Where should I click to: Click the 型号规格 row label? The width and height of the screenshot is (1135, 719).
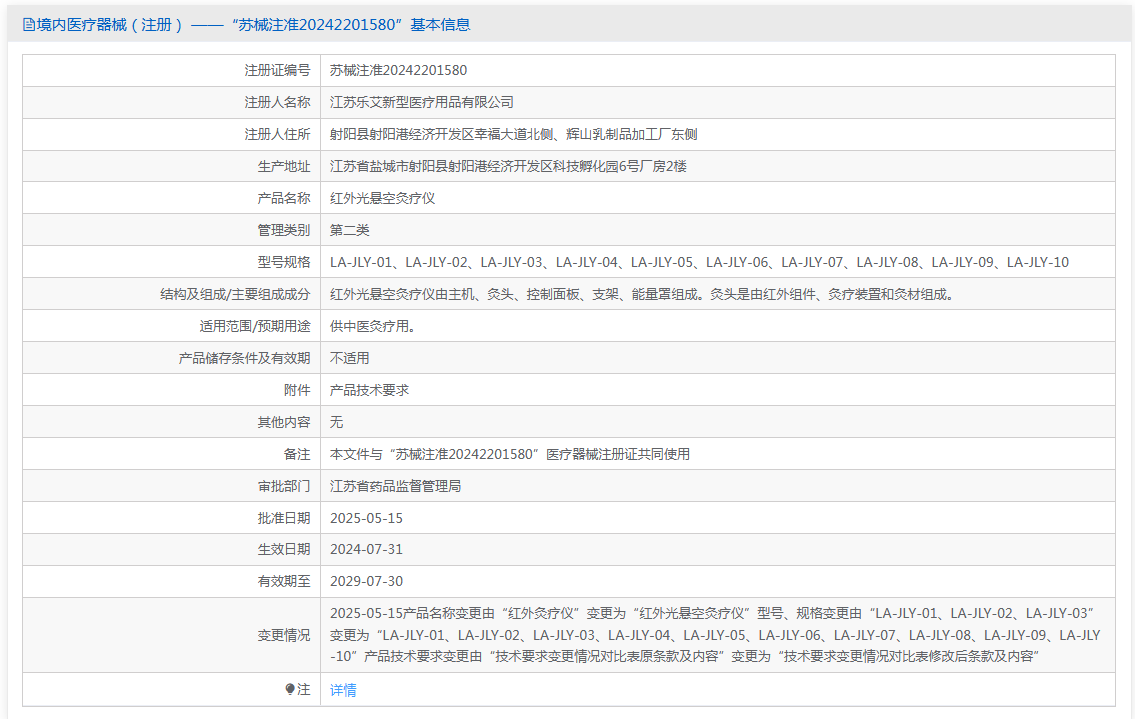click(284, 262)
